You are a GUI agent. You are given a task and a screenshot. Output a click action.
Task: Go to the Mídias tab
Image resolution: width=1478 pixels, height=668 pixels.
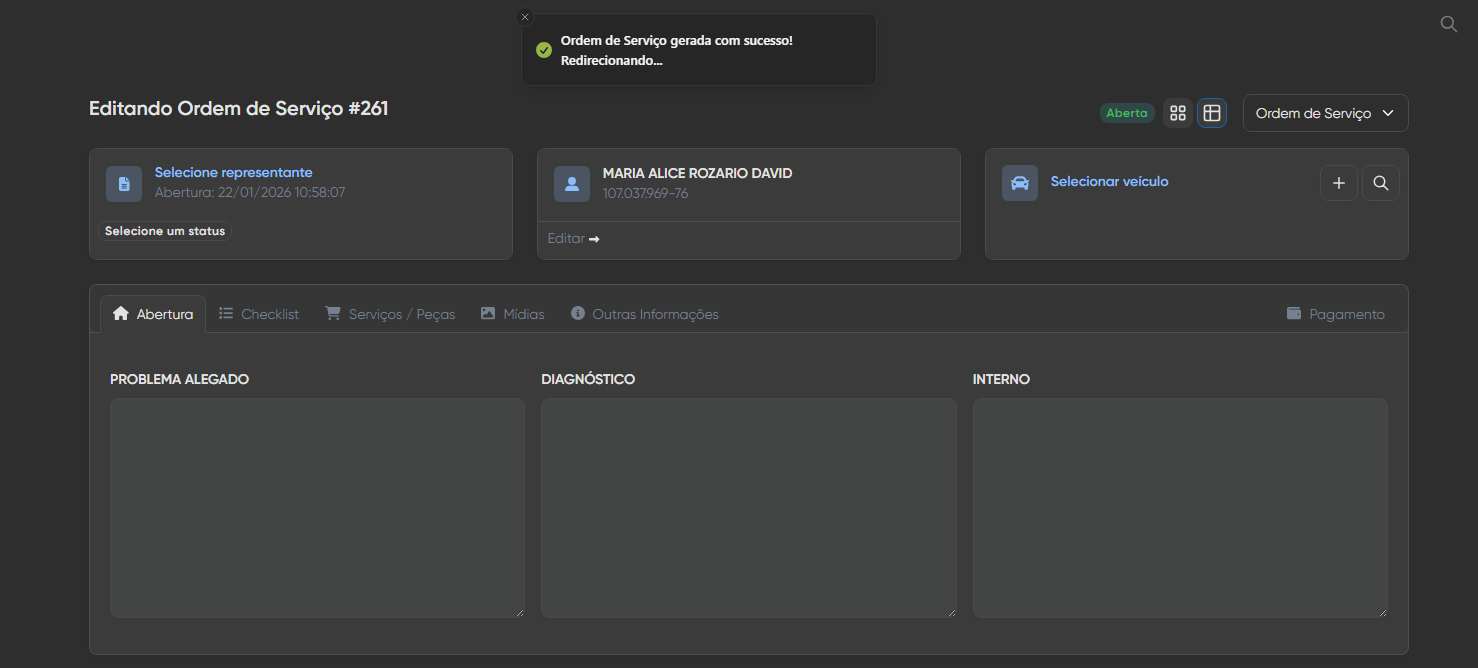pos(512,314)
